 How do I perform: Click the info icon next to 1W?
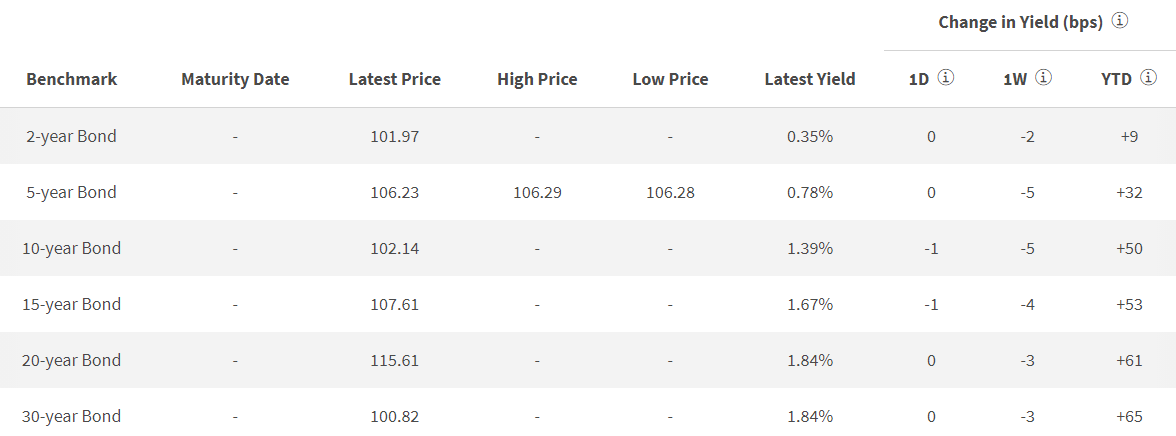(1043, 77)
